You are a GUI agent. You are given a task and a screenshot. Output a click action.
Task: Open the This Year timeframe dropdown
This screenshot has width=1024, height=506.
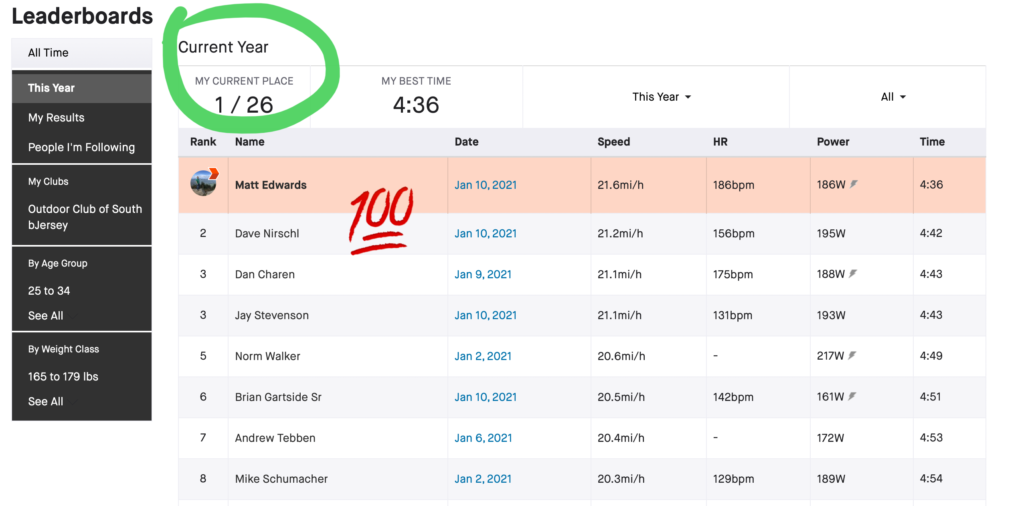point(661,97)
